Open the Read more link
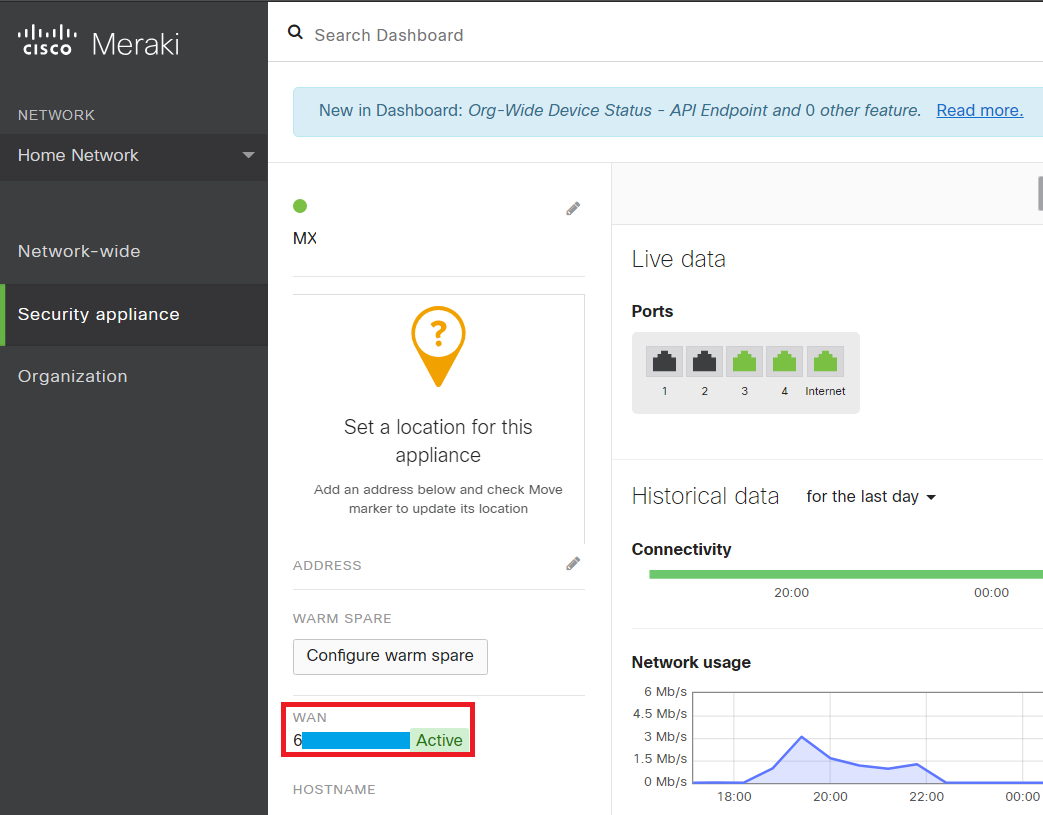The width and height of the screenshot is (1043, 815). (979, 111)
